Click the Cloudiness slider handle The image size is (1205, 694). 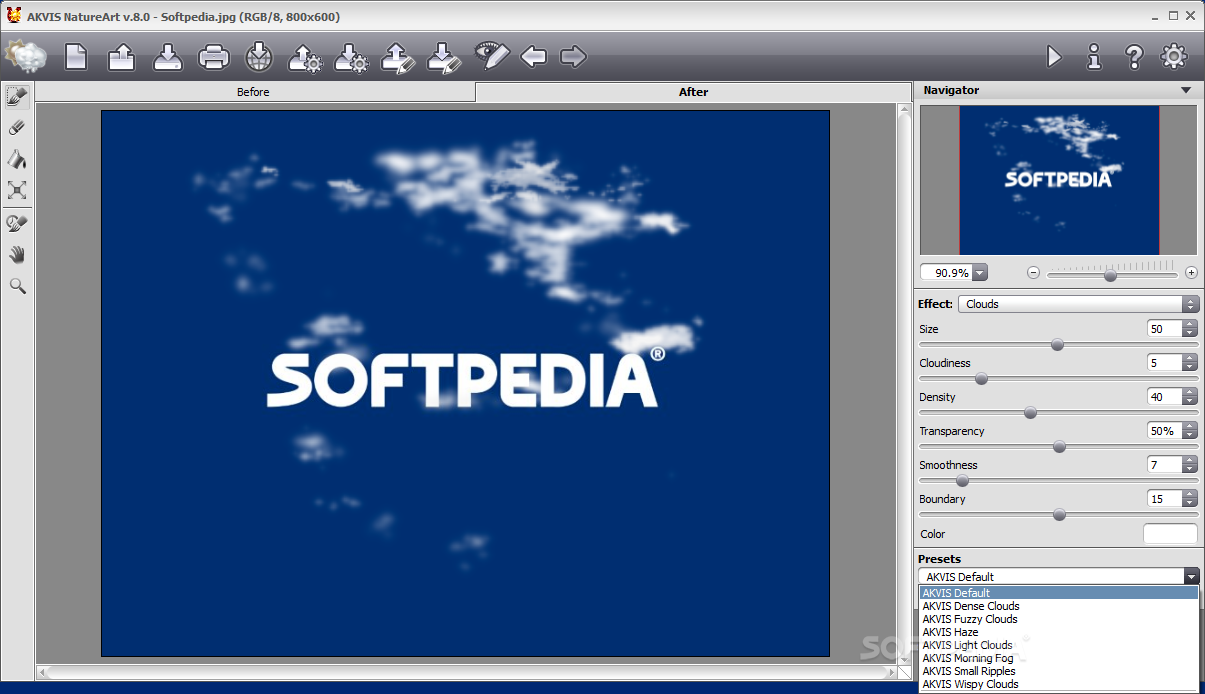point(981,379)
